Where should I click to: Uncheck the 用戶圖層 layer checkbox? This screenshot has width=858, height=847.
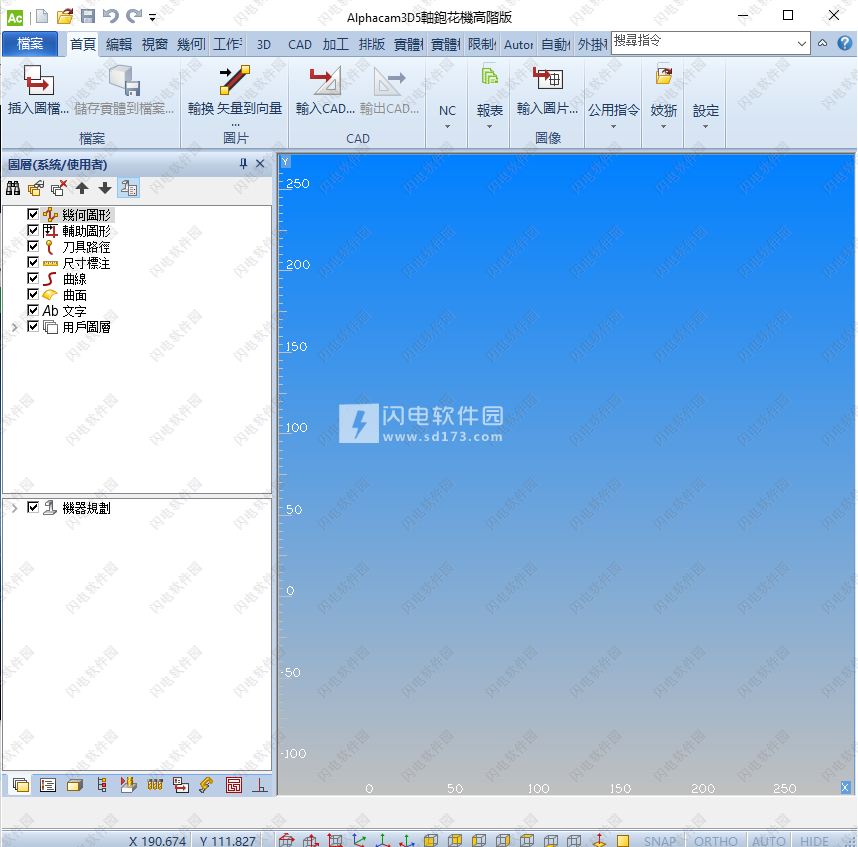[x=33, y=326]
